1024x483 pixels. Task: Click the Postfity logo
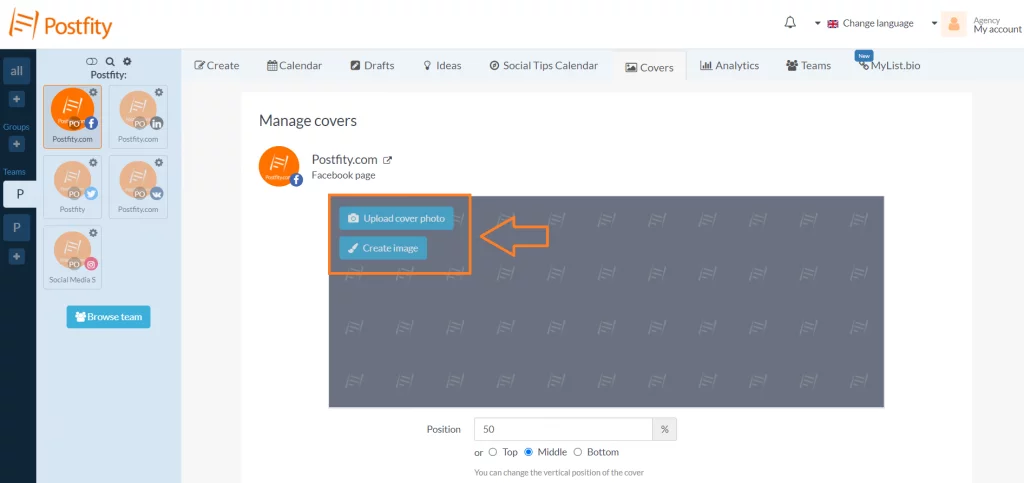tap(61, 25)
